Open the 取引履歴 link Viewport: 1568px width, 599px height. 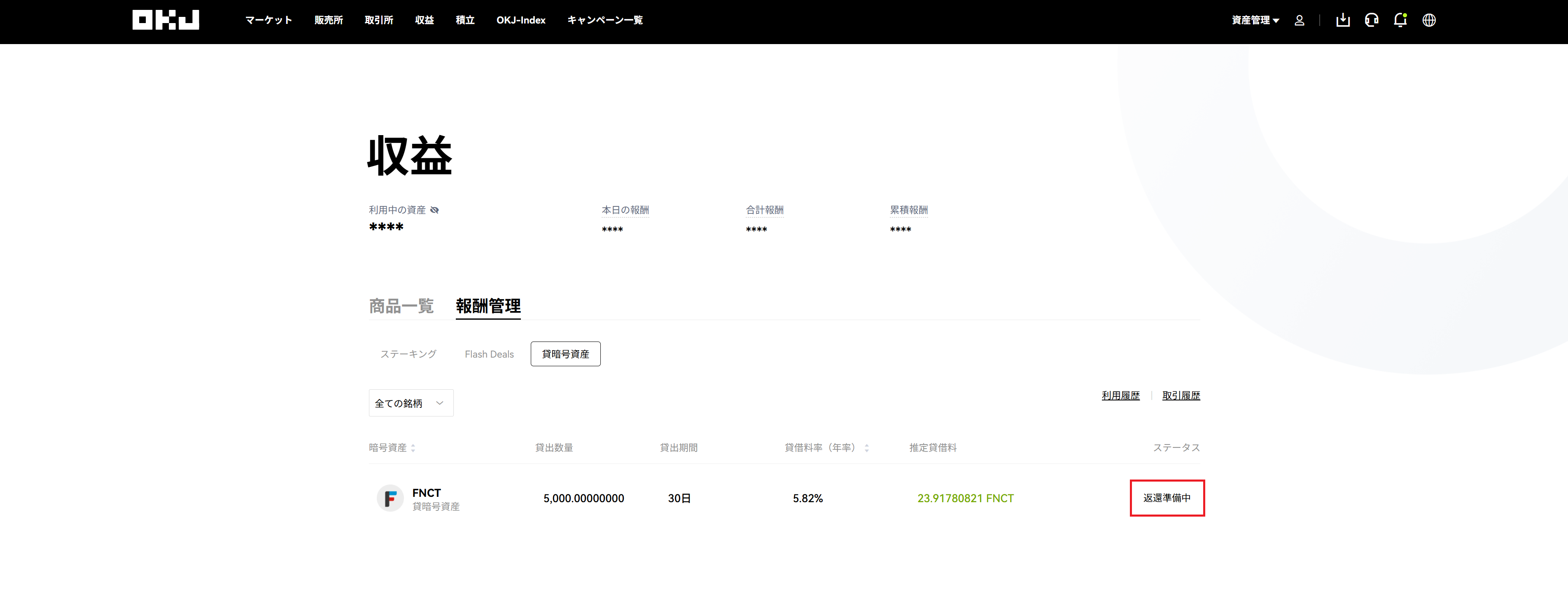[1181, 395]
